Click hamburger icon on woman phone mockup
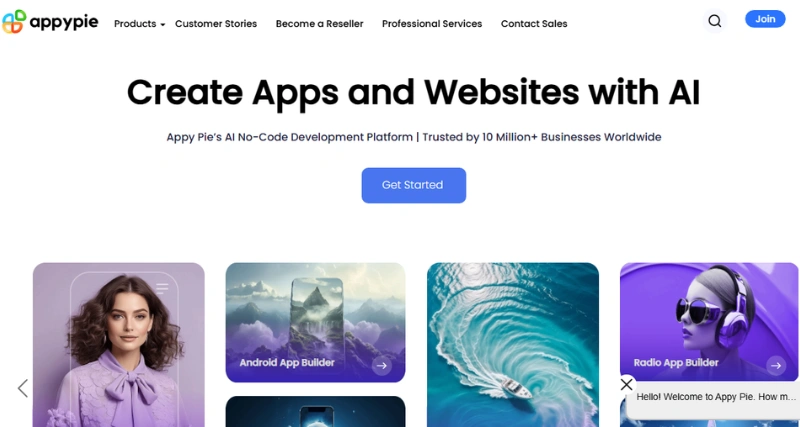Viewport: 800px width, 427px height. click(162, 288)
